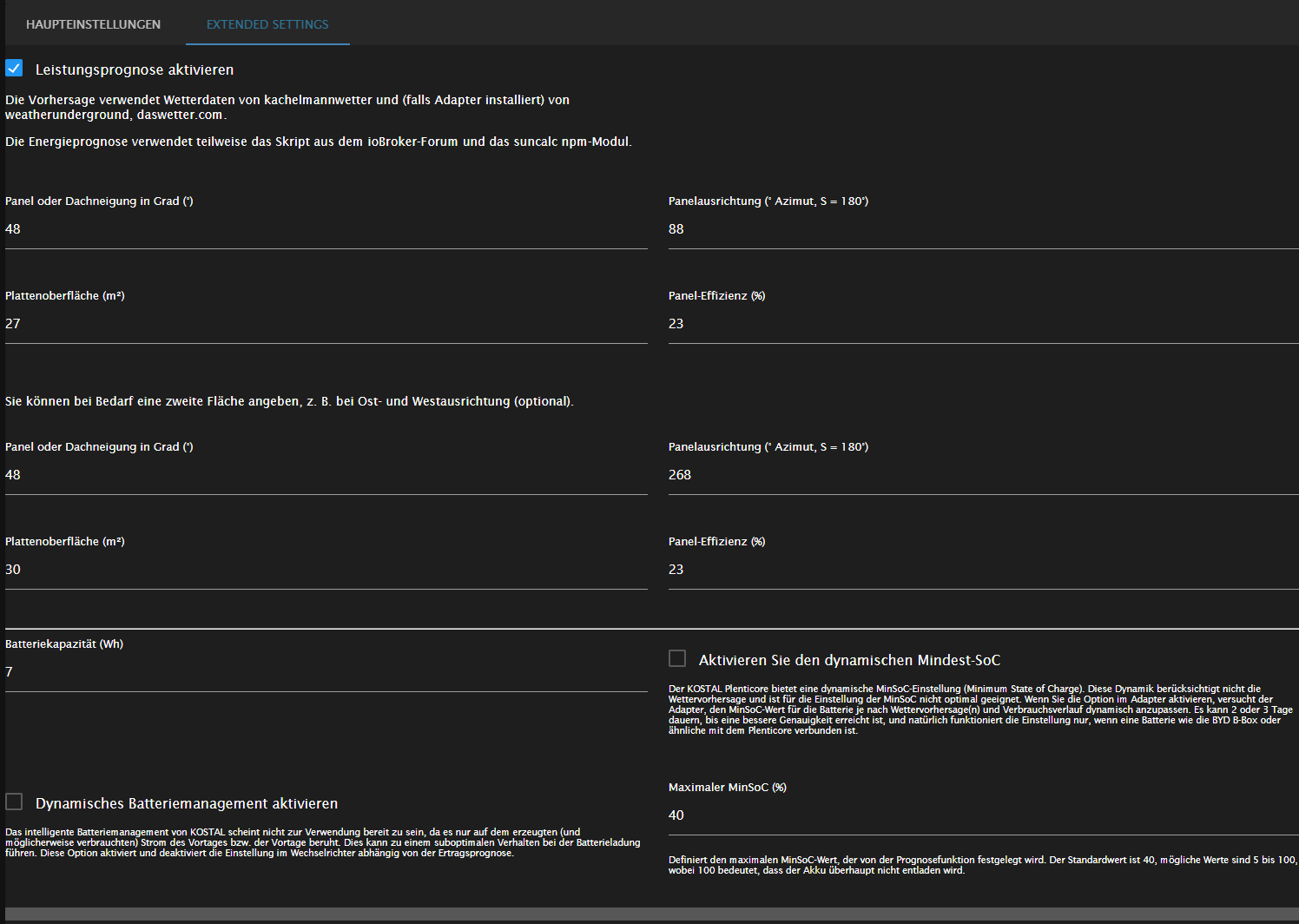Viewport: 1299px width, 924px height.
Task: Click first Plattenoberfläche field showing 27
Action: pos(326,324)
